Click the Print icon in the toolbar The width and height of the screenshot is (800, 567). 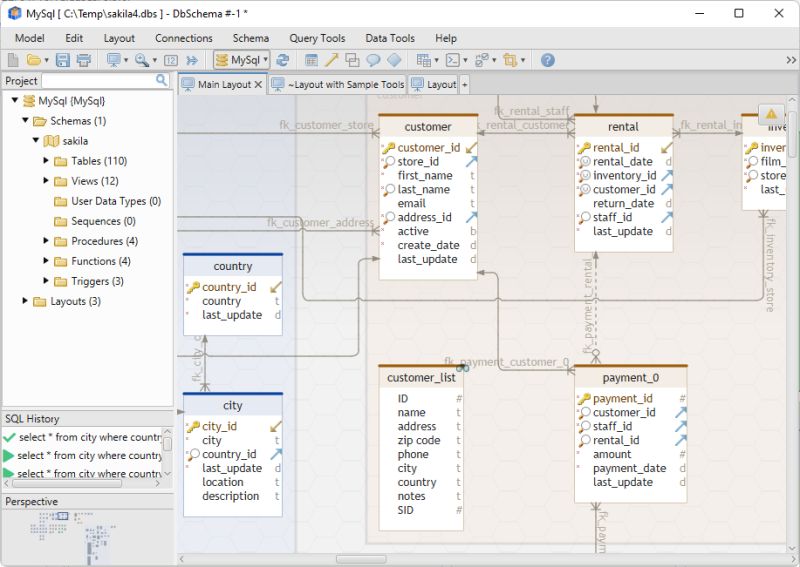pyautogui.click(x=84, y=60)
